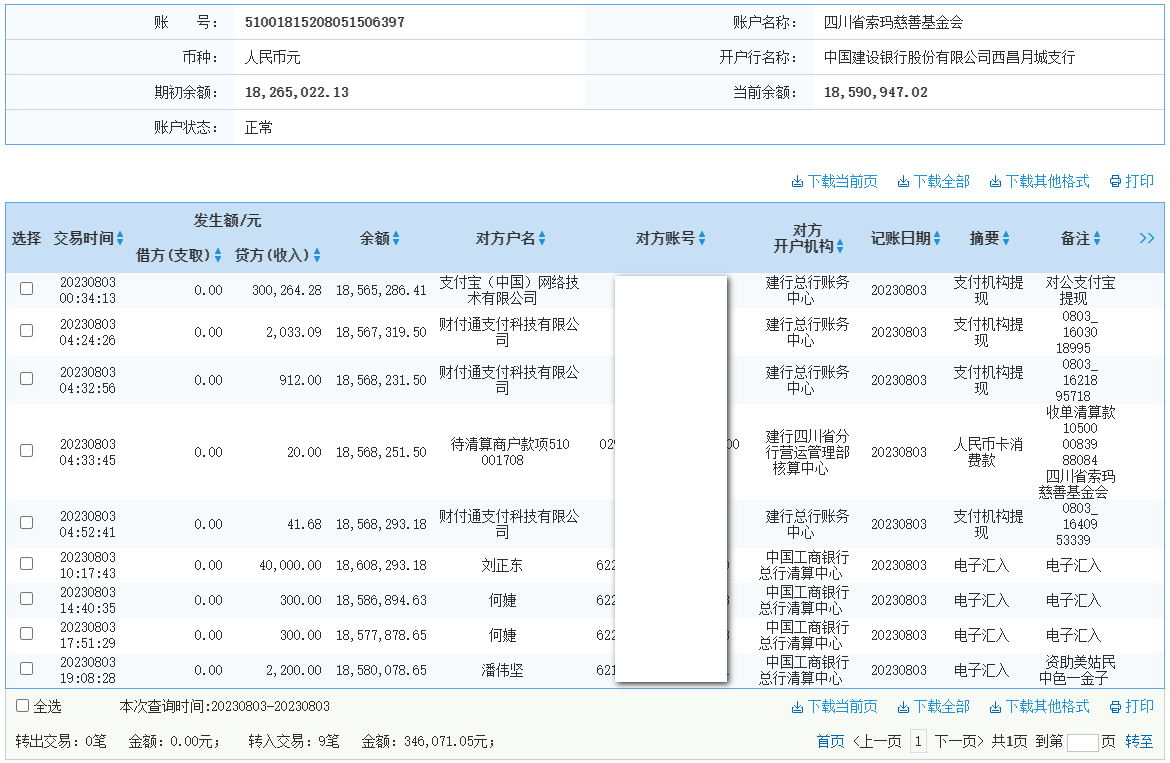Sort 摘要 column arrows

[x=1006, y=239]
